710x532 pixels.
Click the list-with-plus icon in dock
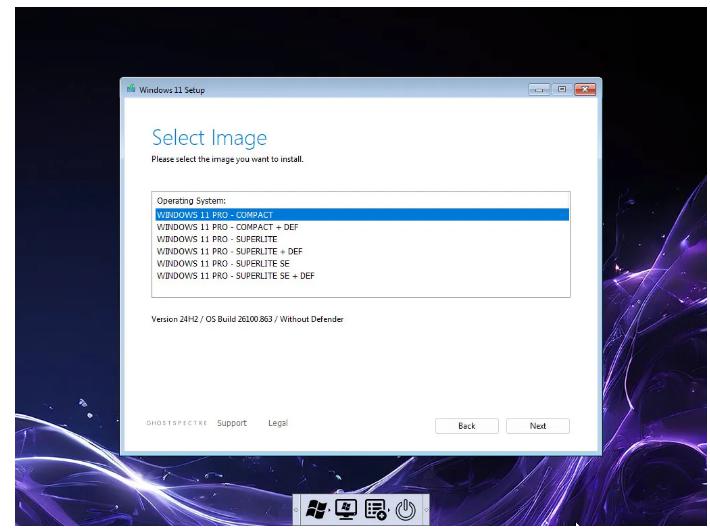(376, 510)
